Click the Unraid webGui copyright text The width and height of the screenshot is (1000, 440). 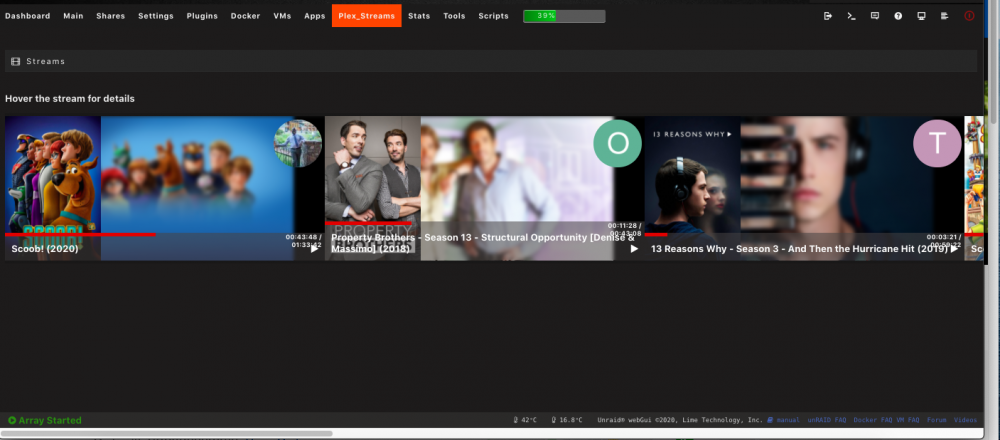click(680, 420)
